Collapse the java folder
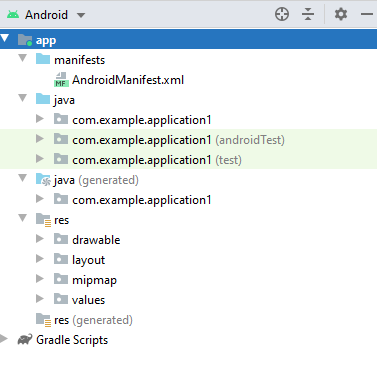 (x=23, y=98)
